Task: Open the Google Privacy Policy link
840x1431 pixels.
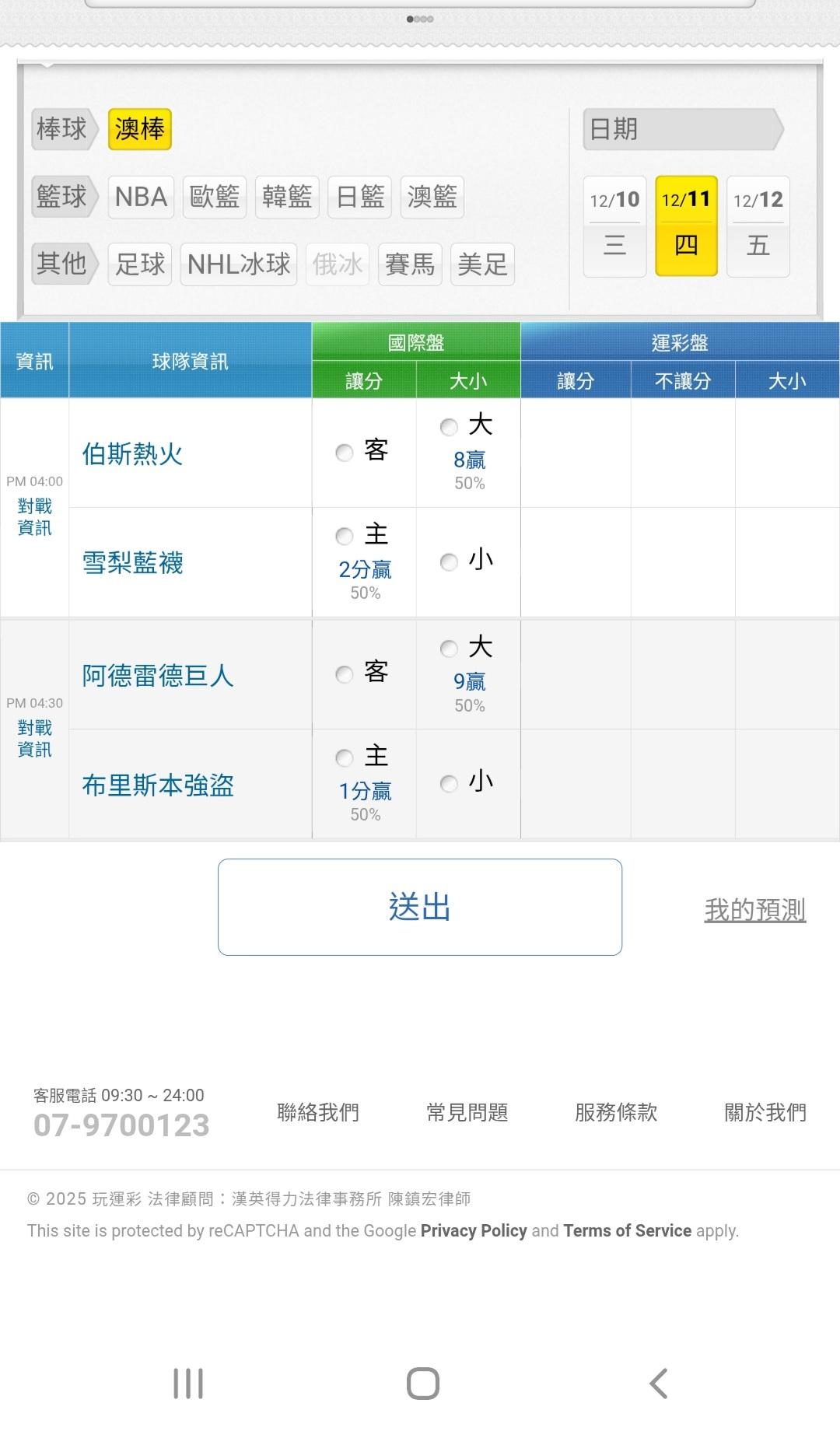Action: (474, 1230)
